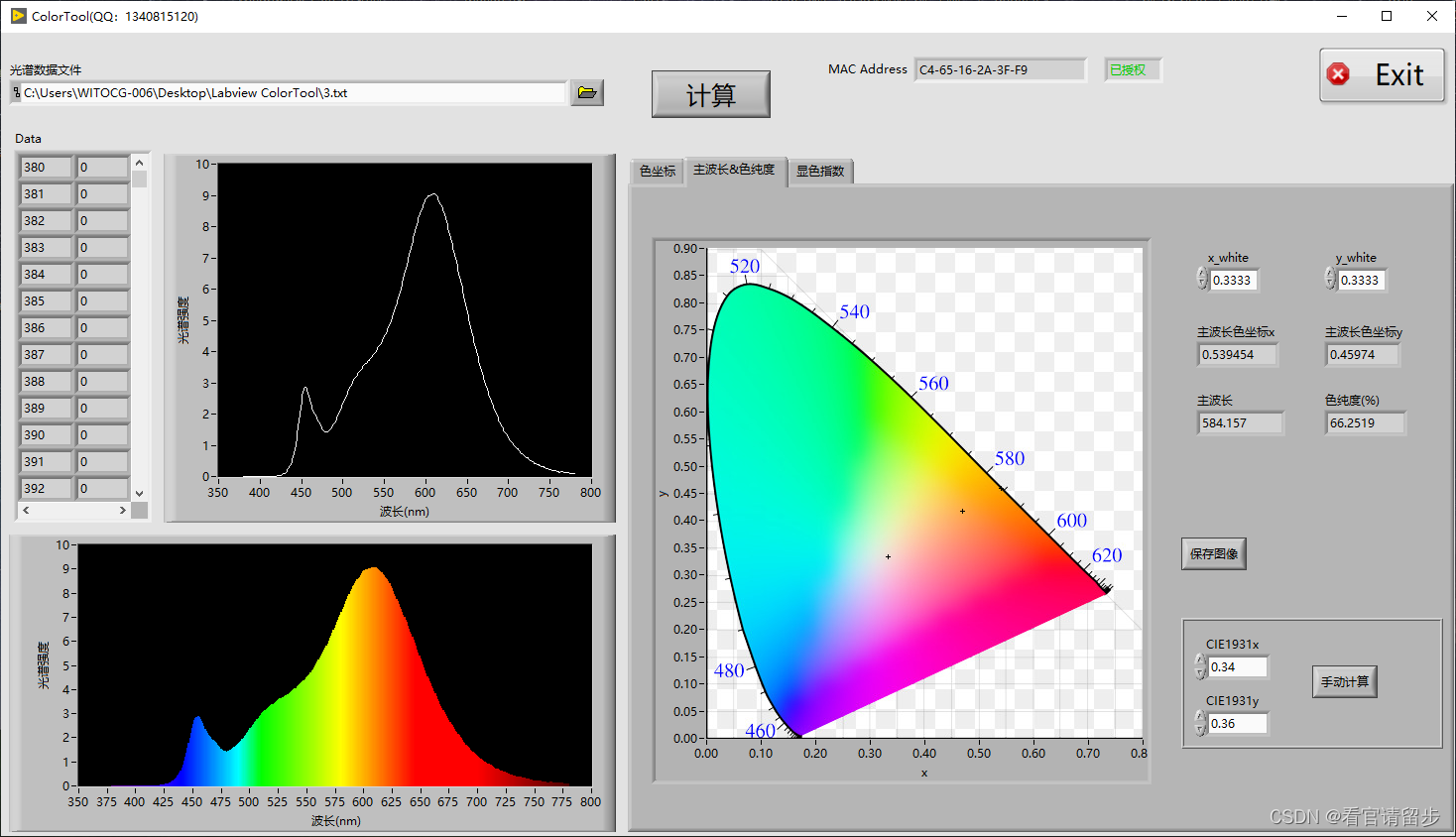The width and height of the screenshot is (1456, 837).
Task: Click the CIE1931y stepper arrows
Action: [x=1200, y=723]
